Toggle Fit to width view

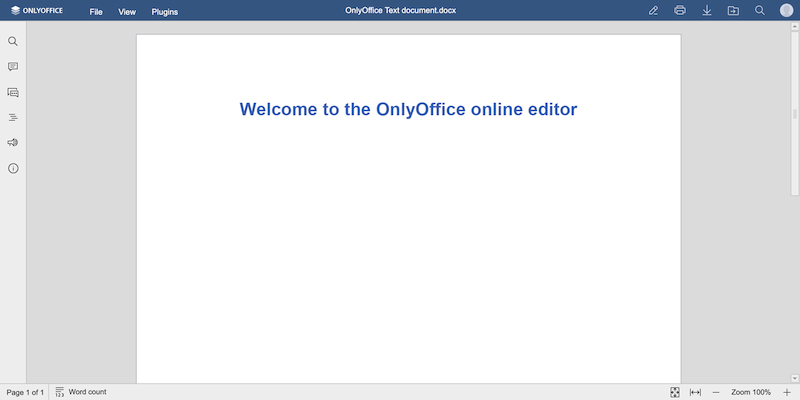click(x=695, y=392)
